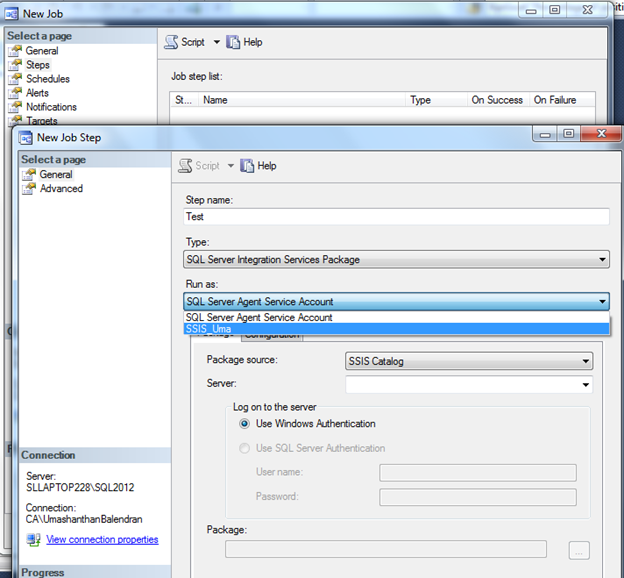Screen dimensions: 624x578
Task: Minimize the New Job Step window
Action: click(545, 134)
